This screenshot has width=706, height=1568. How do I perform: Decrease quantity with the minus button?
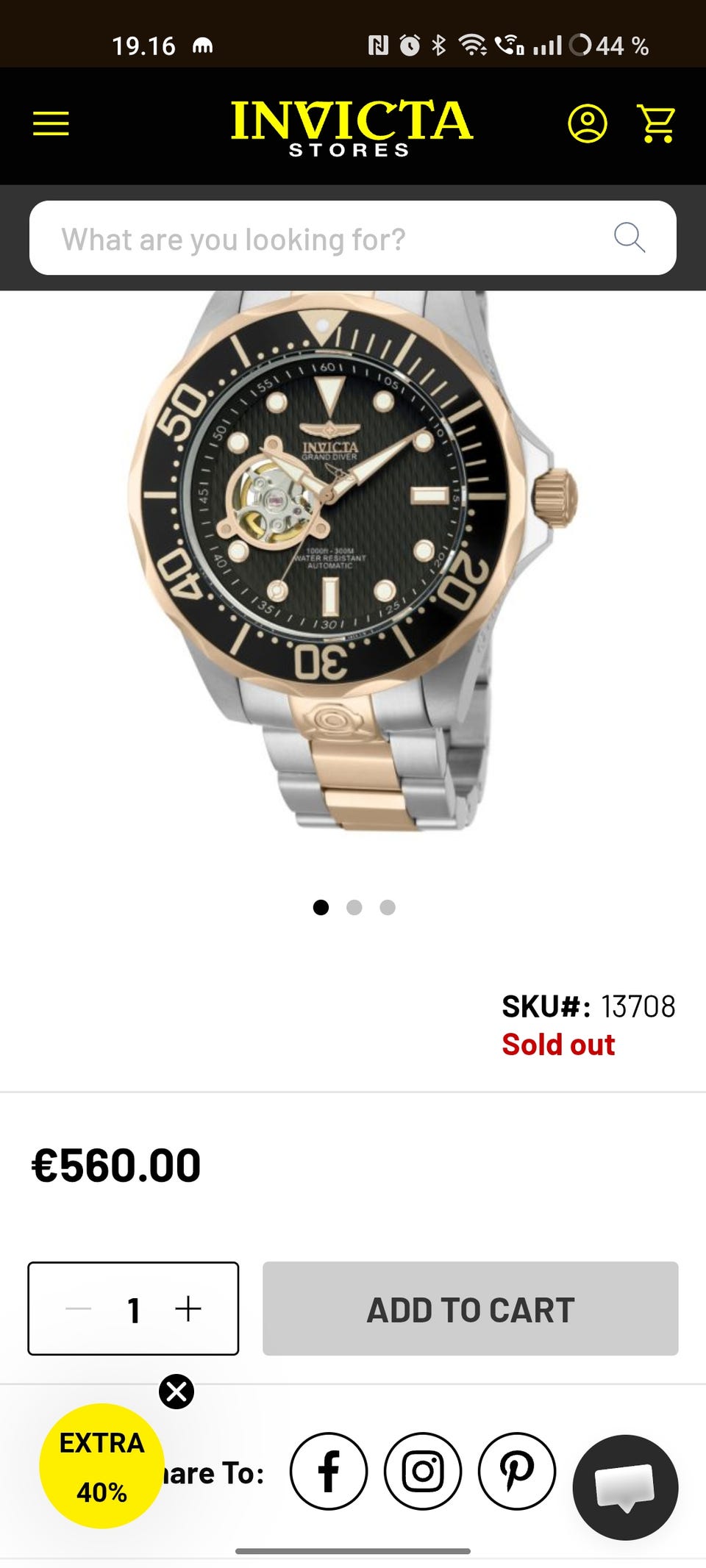pos(78,1309)
